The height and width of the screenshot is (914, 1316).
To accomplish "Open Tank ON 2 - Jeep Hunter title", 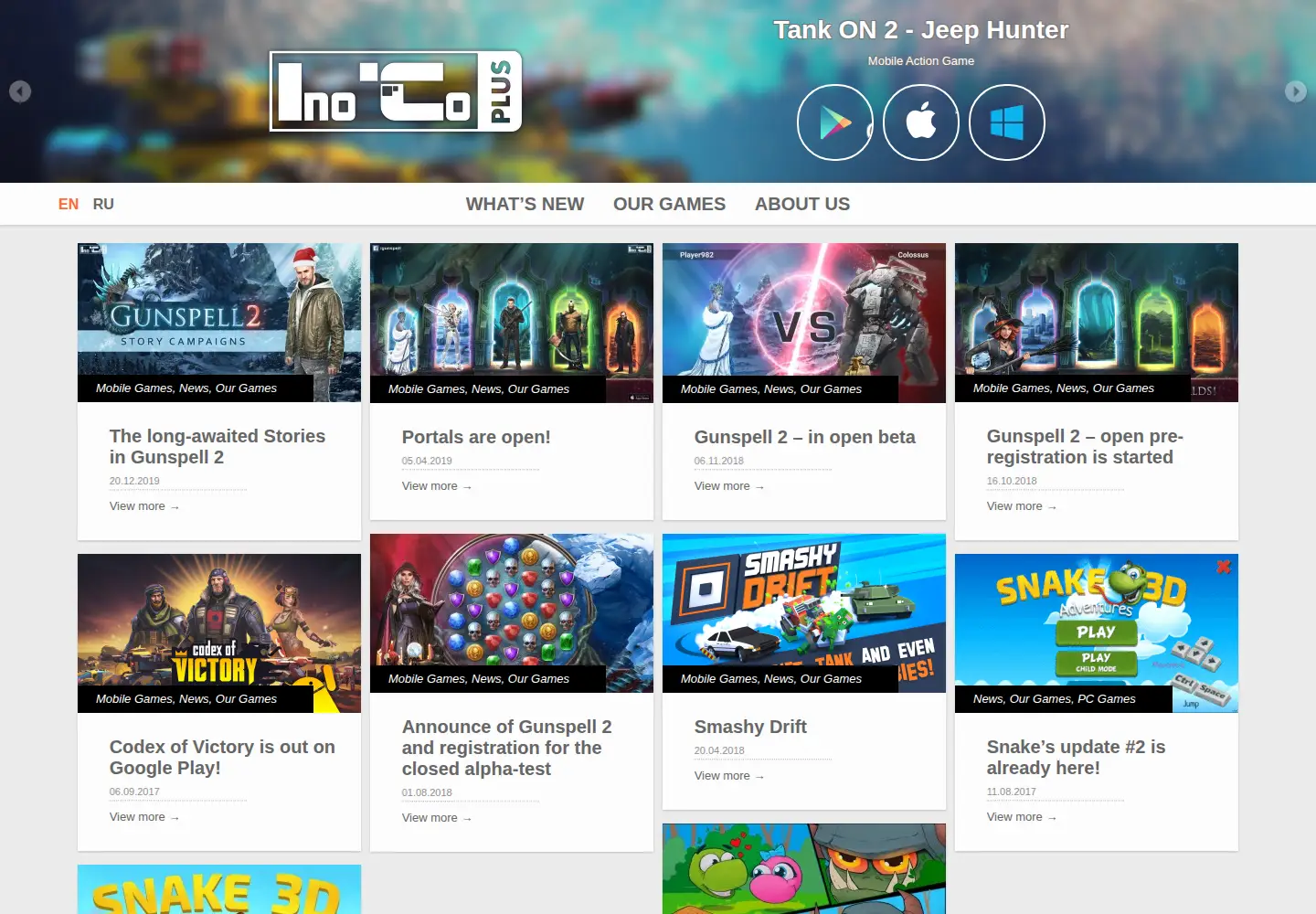I will [x=921, y=30].
